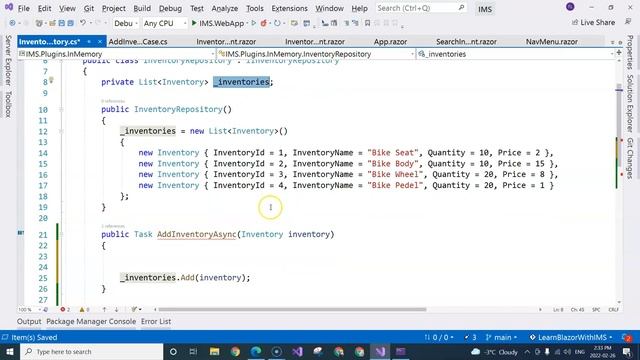Close the Invento...tory.cs tab

(100, 42)
